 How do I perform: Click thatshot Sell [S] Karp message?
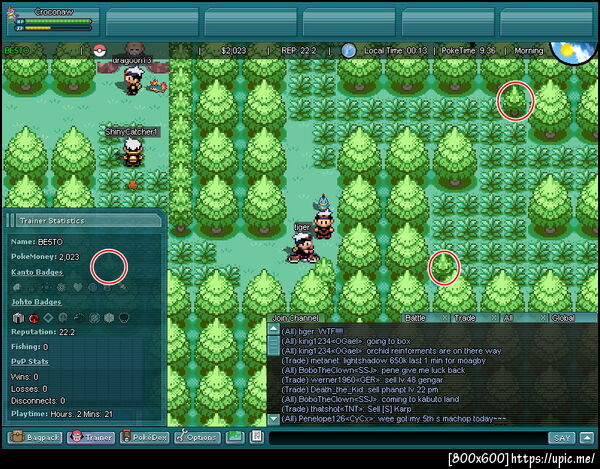(346, 409)
